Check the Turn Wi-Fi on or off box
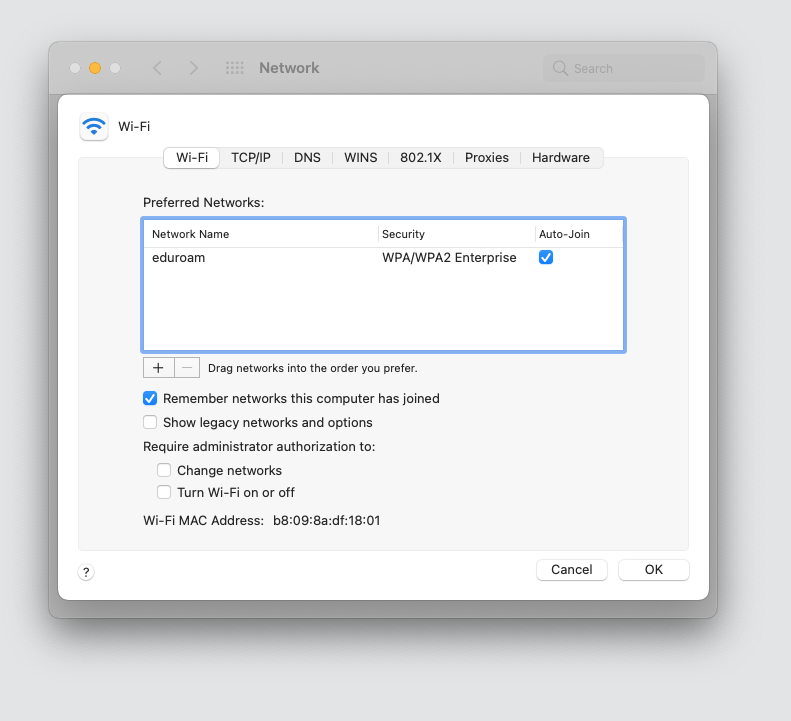The width and height of the screenshot is (791, 721). click(164, 492)
